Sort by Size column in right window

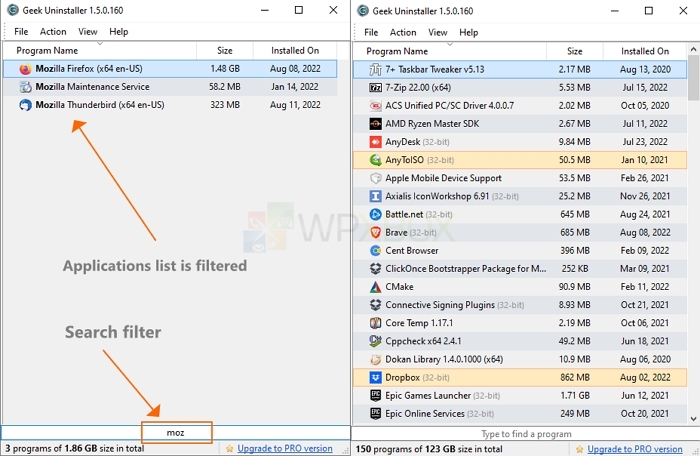(575, 51)
